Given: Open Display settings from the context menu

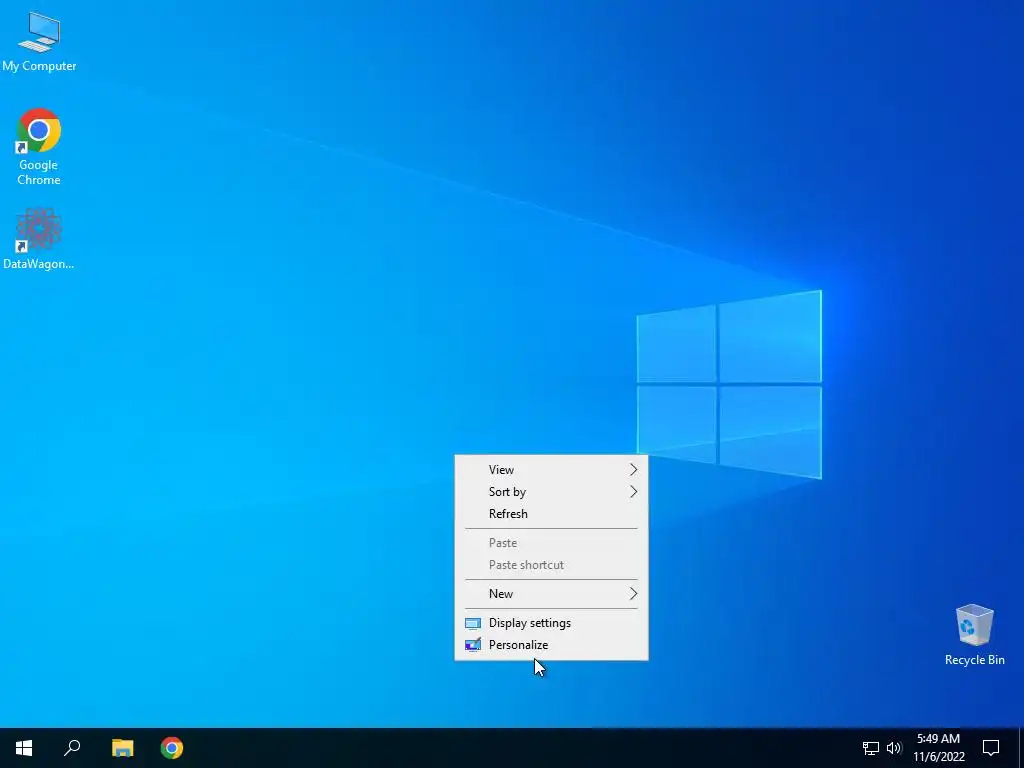Looking at the screenshot, I should pos(551,623).
